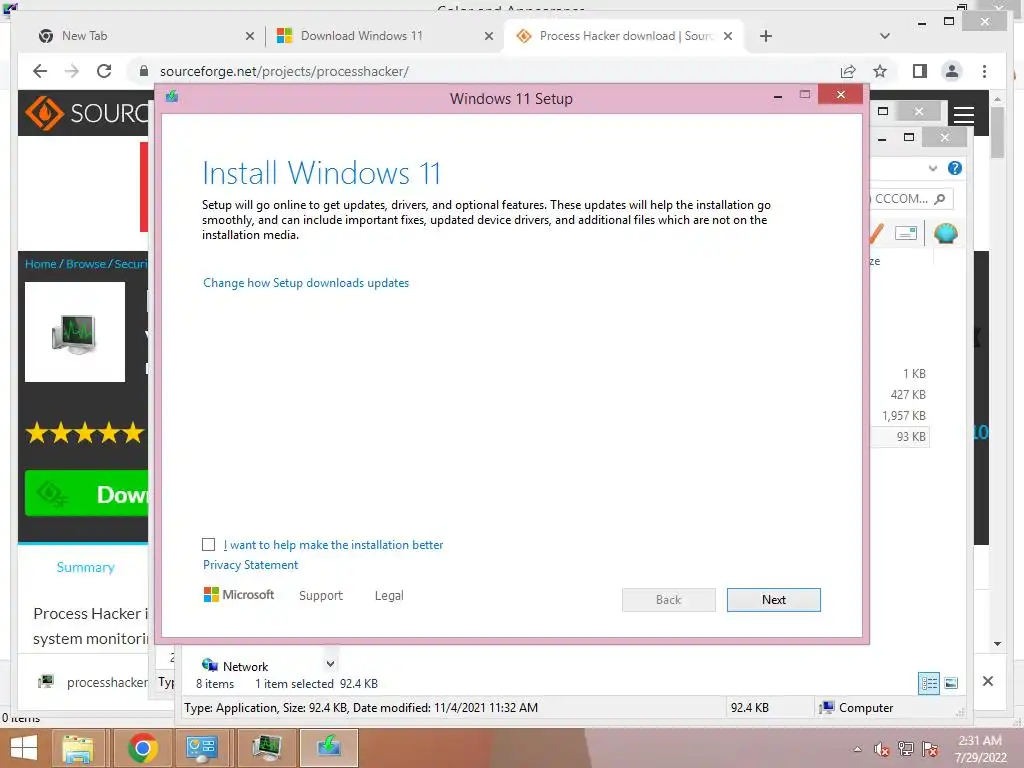1024x768 pixels.
Task: Open Process Hacker taskbar icon
Action: 266,748
